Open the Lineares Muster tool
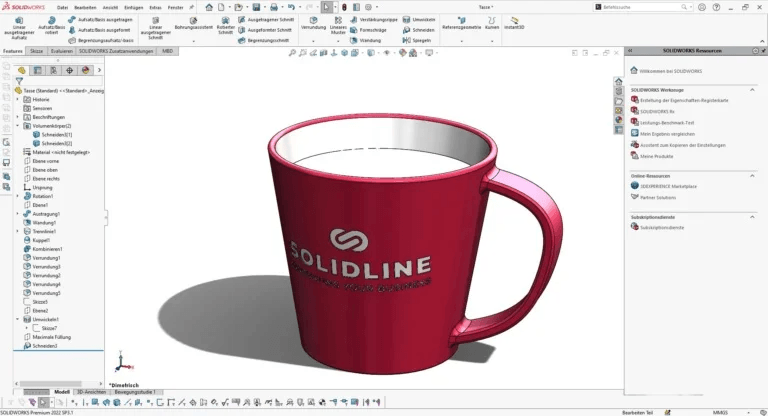The width and height of the screenshot is (768, 416). coord(338,26)
